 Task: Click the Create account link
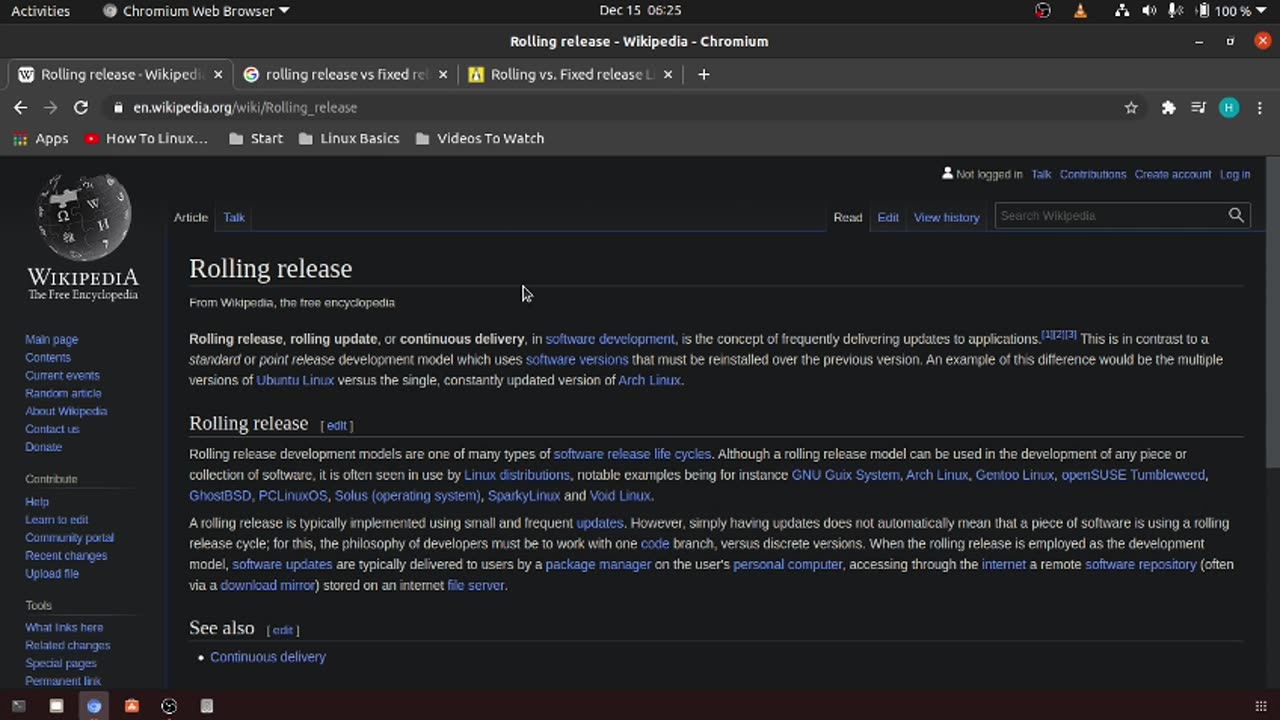pos(1173,174)
